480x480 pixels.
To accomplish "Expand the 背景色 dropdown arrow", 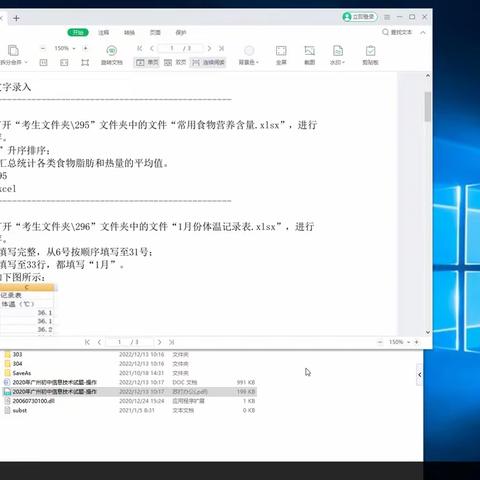I will (257, 62).
